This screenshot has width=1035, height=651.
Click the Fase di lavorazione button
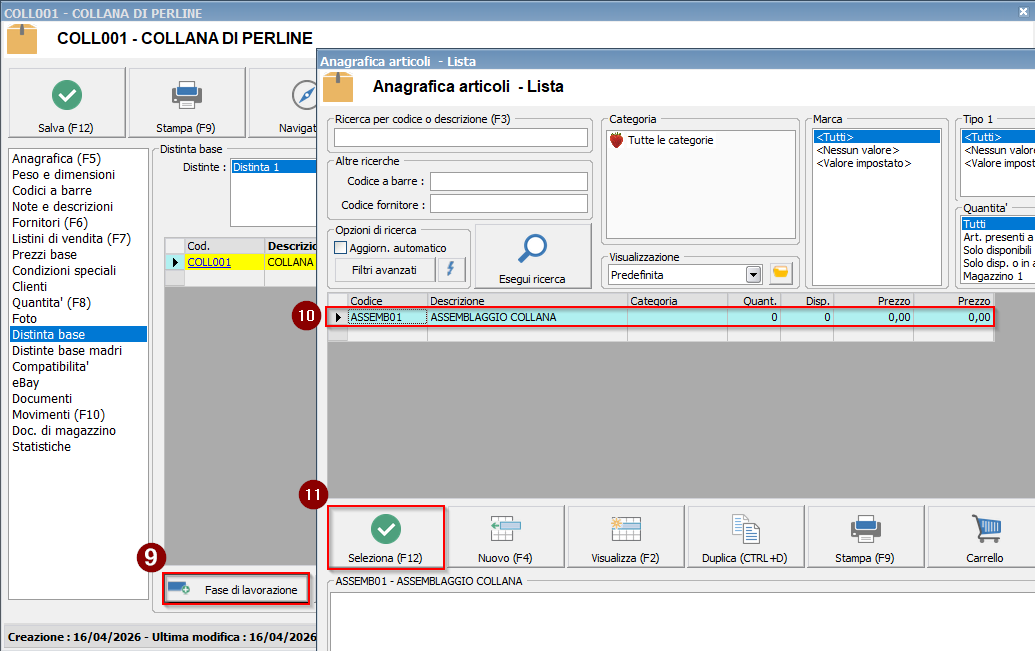(x=236, y=590)
